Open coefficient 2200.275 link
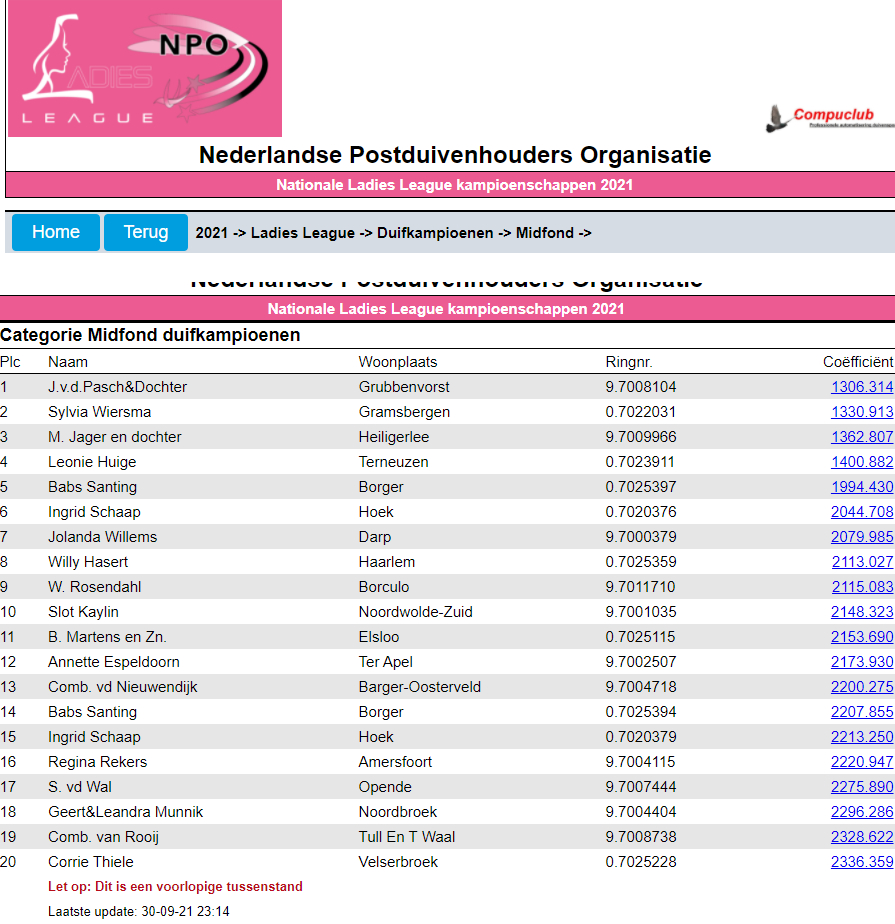The height and width of the screenshot is (924, 895). tap(862, 687)
